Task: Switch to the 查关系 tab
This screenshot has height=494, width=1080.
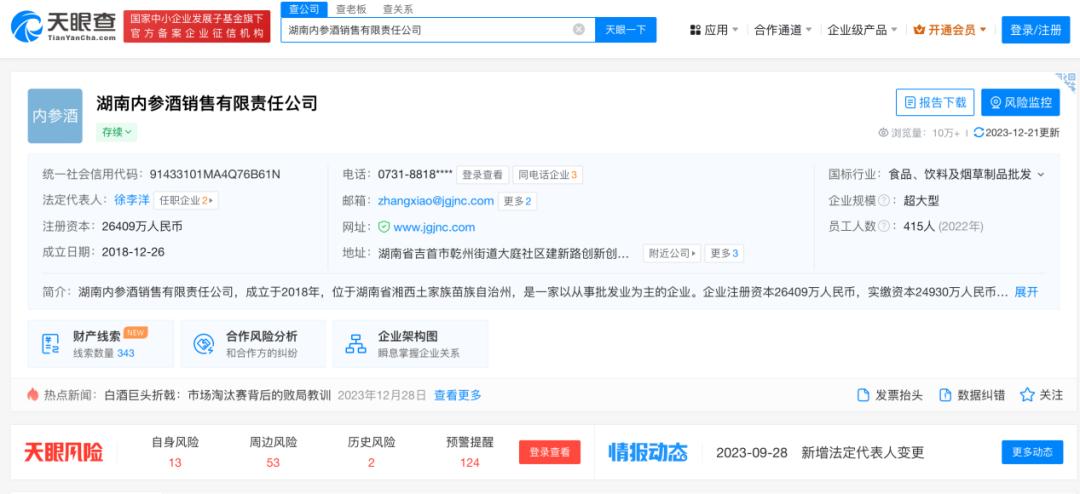Action: pyautogui.click(x=397, y=10)
